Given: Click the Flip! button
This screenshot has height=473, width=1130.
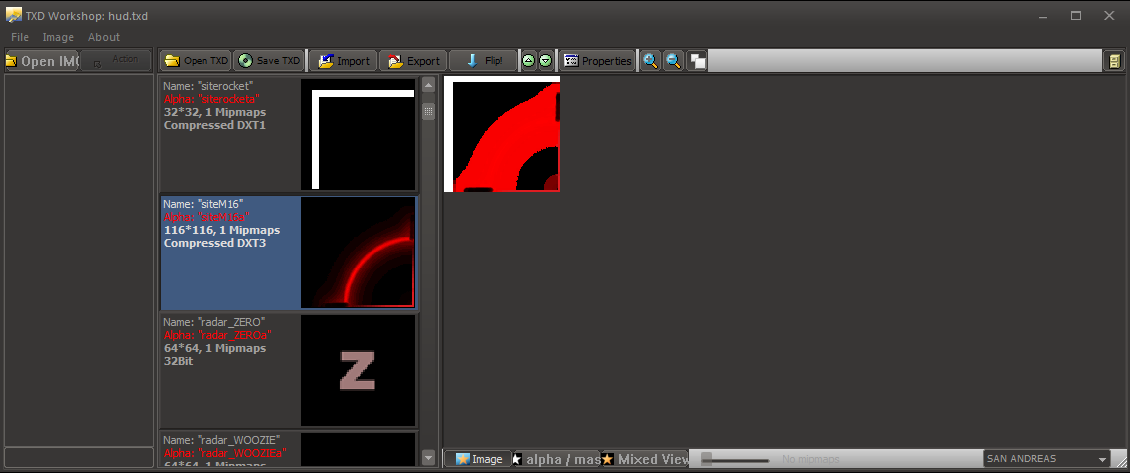Looking at the screenshot, I should pyautogui.click(x=484, y=61).
